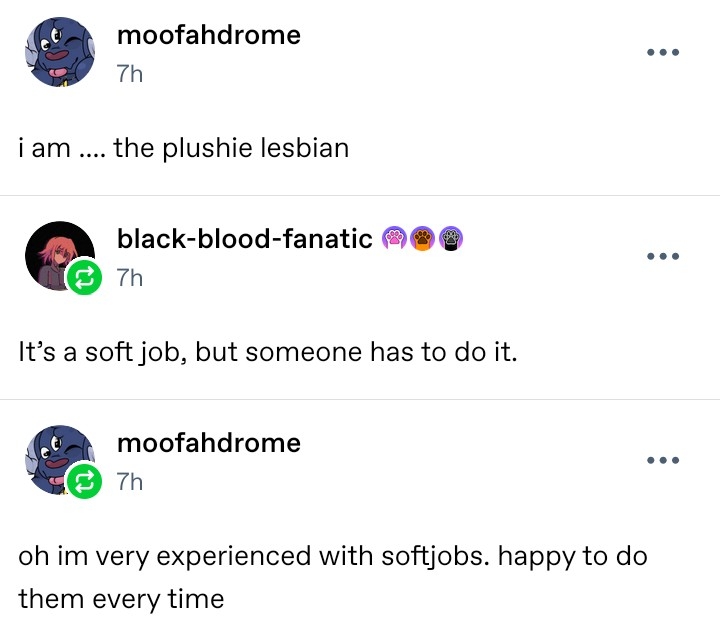Click reblog icon on black-blood-fanatic's avatar
This screenshot has width=720, height=639.
tap(84, 279)
